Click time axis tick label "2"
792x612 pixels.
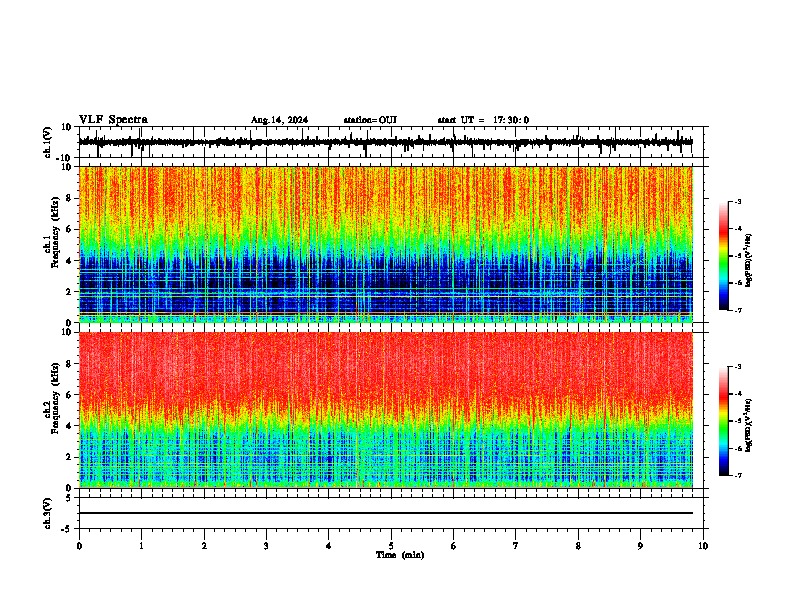point(204,546)
